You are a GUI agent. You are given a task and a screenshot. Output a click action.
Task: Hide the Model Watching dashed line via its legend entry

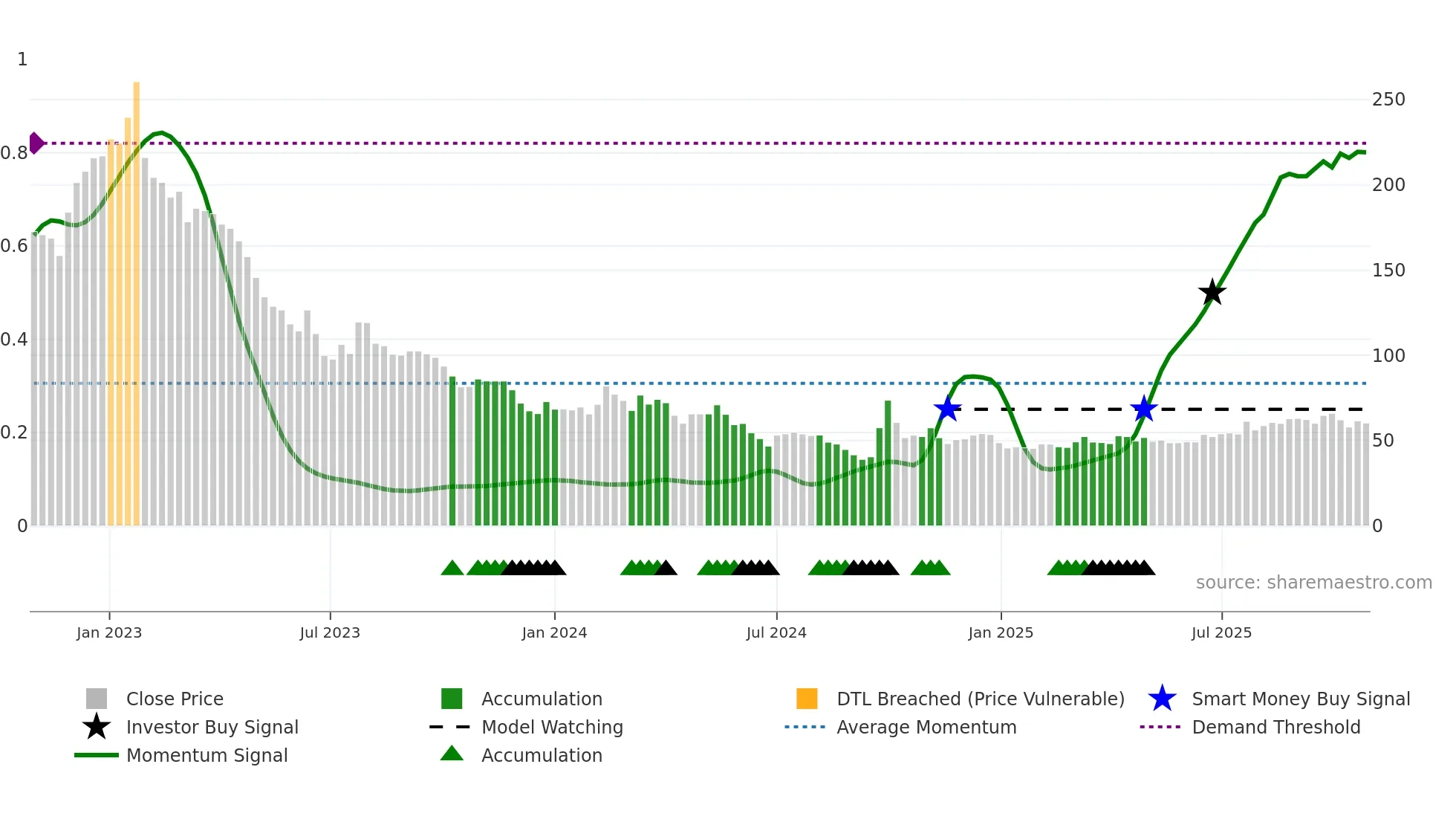tap(552, 727)
